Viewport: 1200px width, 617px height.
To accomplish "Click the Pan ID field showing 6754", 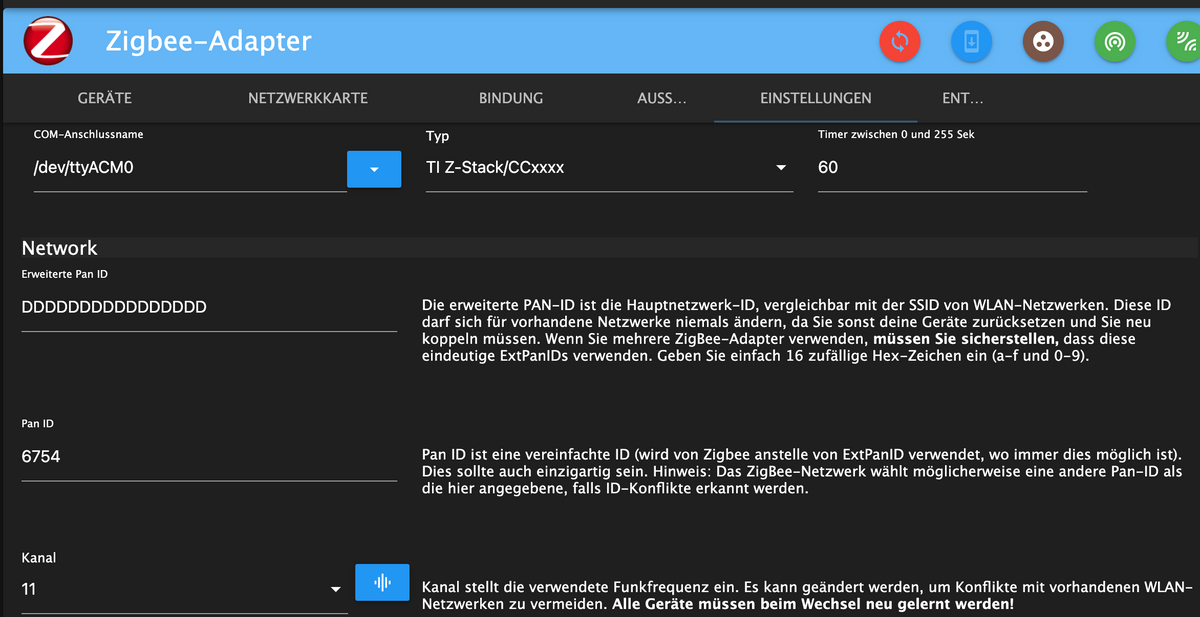I will (x=209, y=457).
